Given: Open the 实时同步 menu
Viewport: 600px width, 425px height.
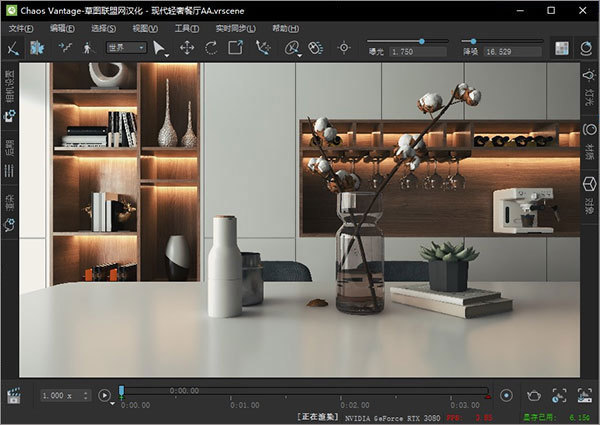Looking at the screenshot, I should [x=231, y=27].
